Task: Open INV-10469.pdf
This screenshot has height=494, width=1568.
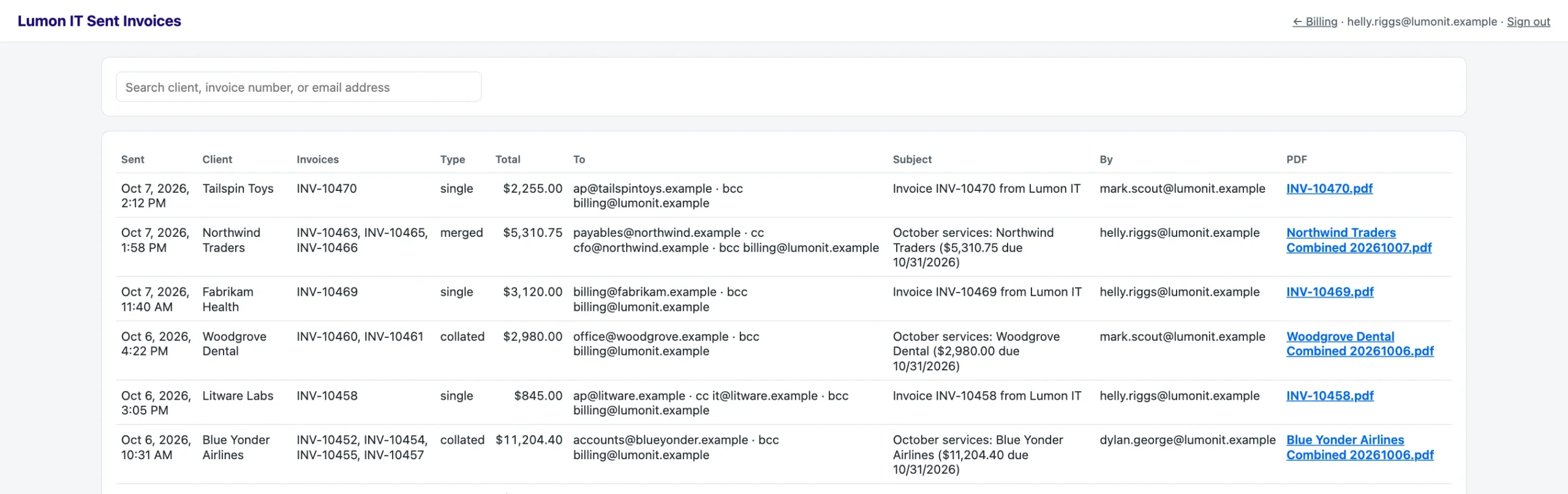Action: (1330, 292)
